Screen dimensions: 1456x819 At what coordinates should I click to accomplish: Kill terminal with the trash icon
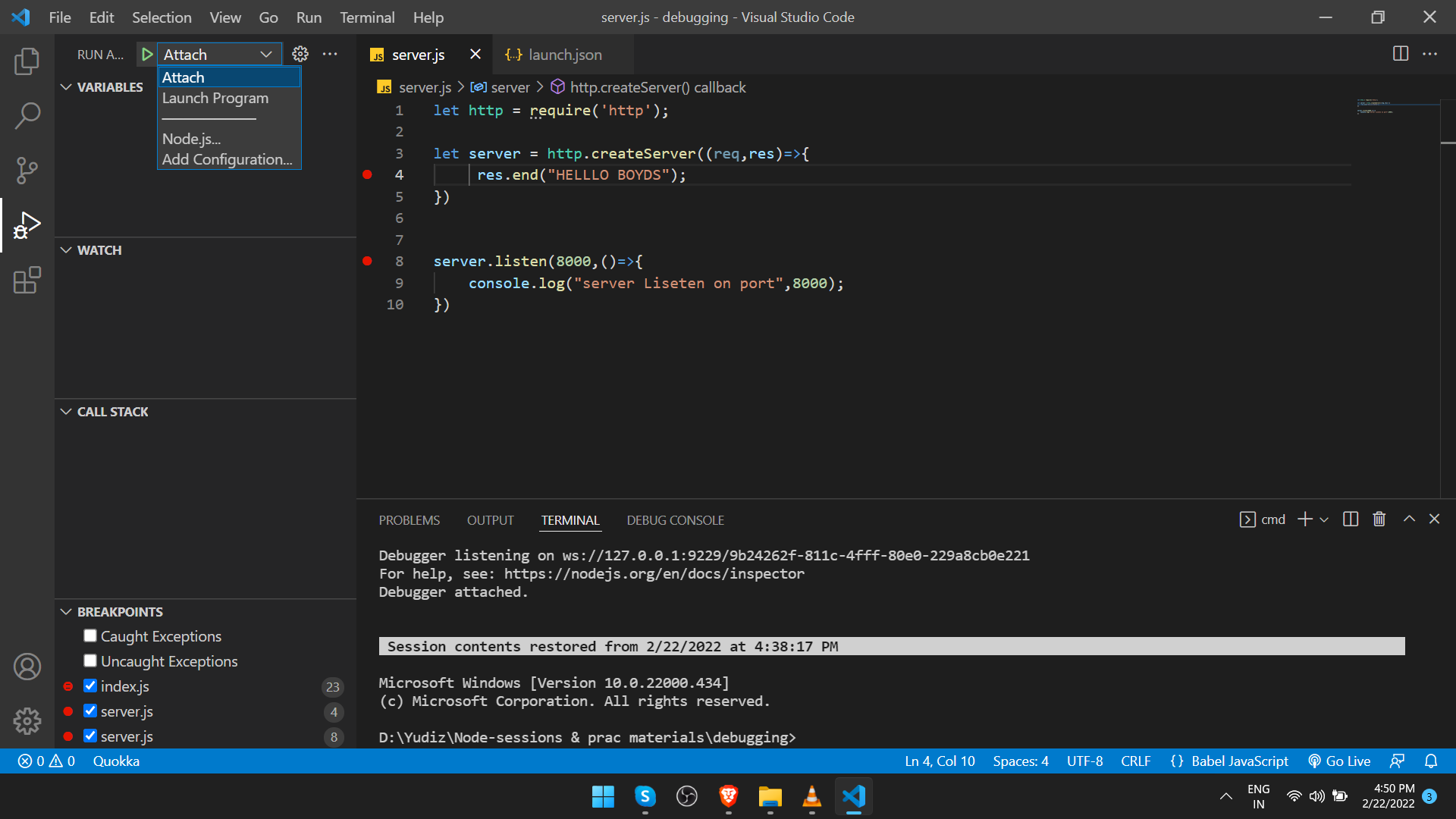[x=1379, y=519]
